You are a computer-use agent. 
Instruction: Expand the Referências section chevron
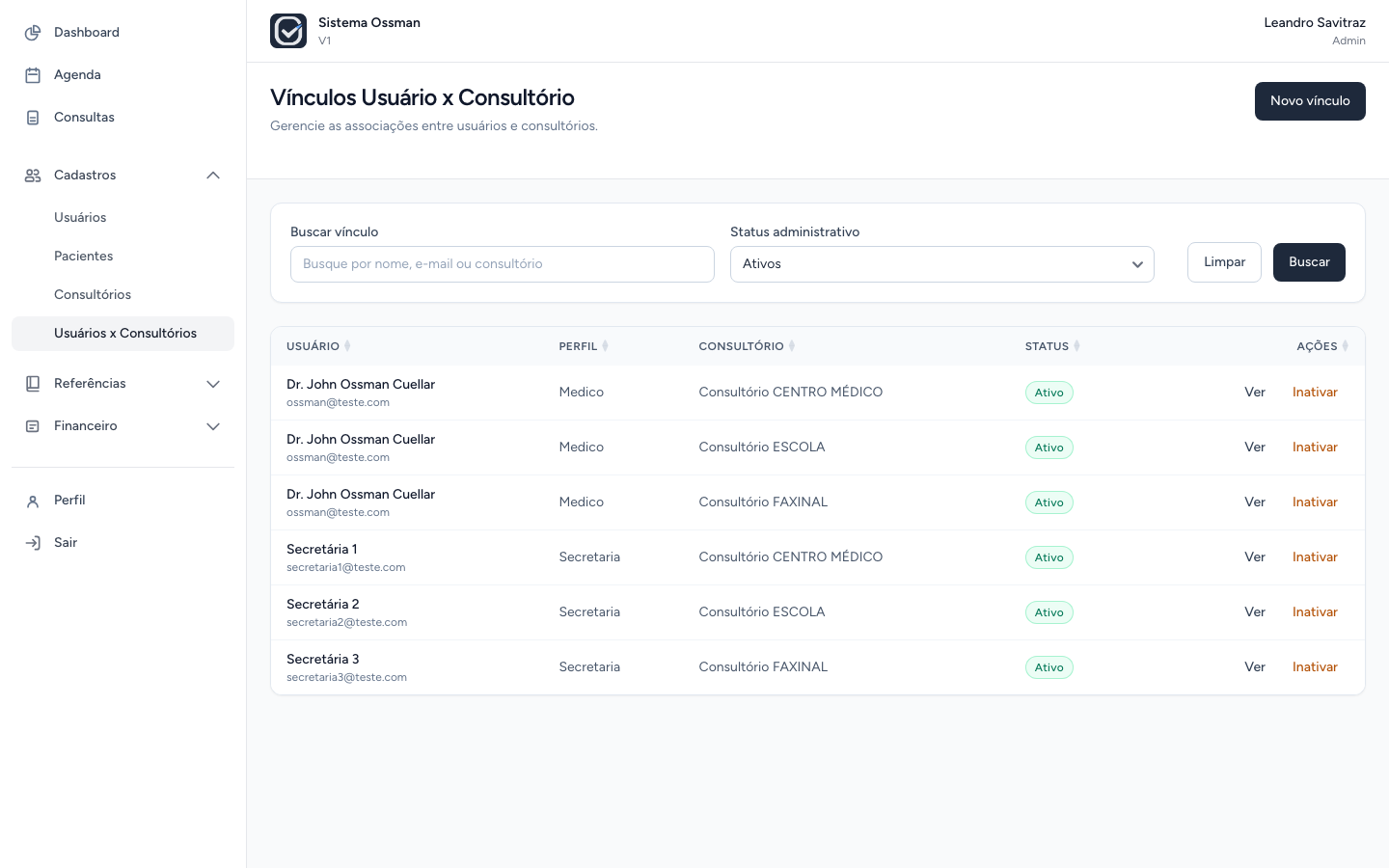[213, 384]
